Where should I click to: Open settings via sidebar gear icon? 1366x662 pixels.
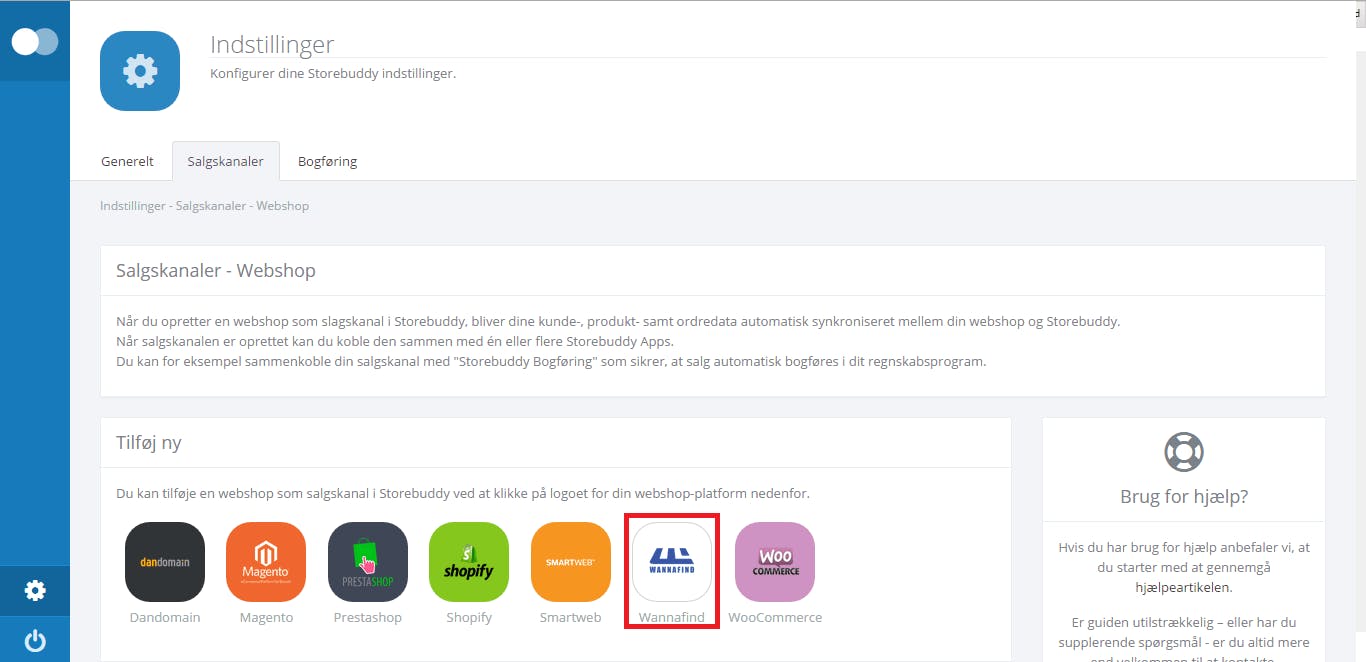click(35, 590)
